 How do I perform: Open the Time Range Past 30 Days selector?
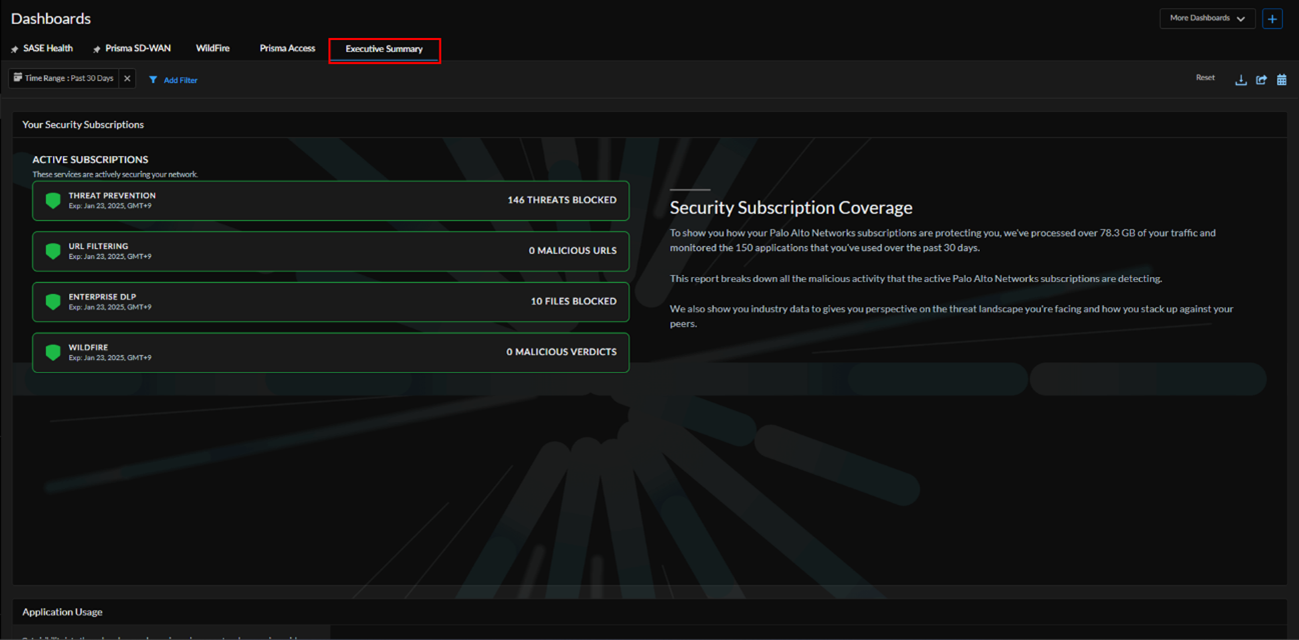[64, 78]
